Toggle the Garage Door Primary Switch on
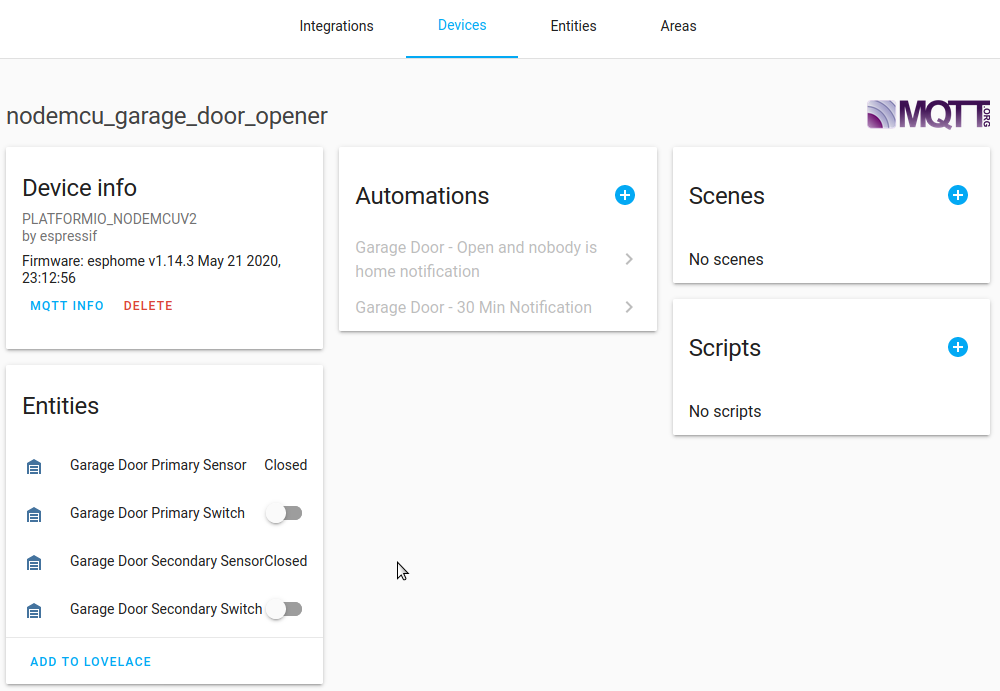The width and height of the screenshot is (1000, 691). pos(284,513)
